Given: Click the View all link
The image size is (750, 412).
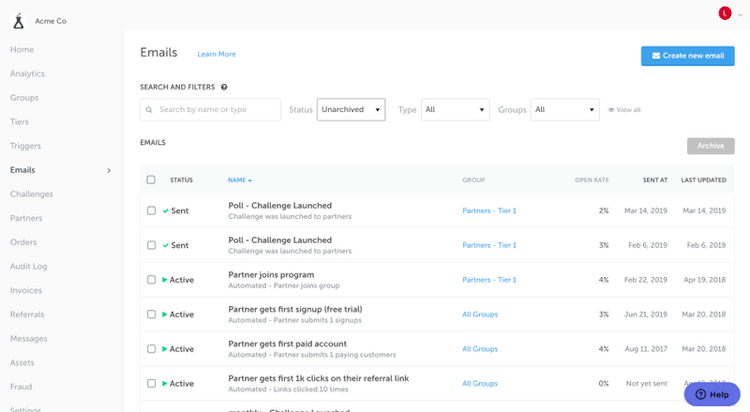Looking at the screenshot, I should pyautogui.click(x=628, y=110).
